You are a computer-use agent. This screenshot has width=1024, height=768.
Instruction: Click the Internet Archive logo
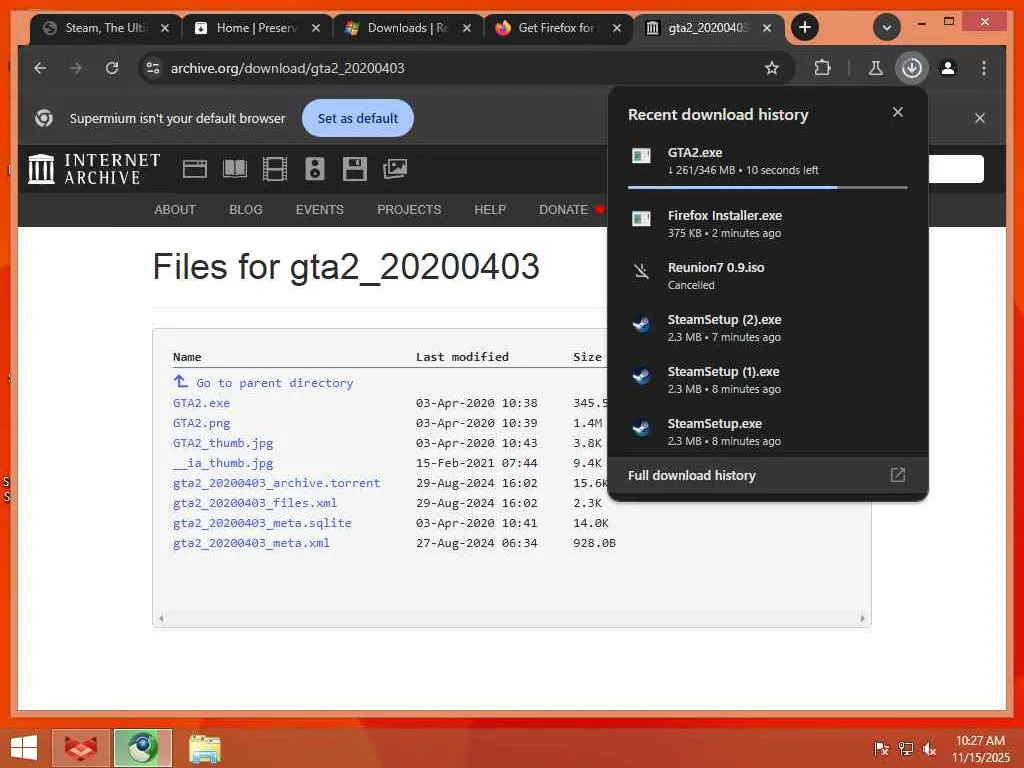tap(94, 169)
